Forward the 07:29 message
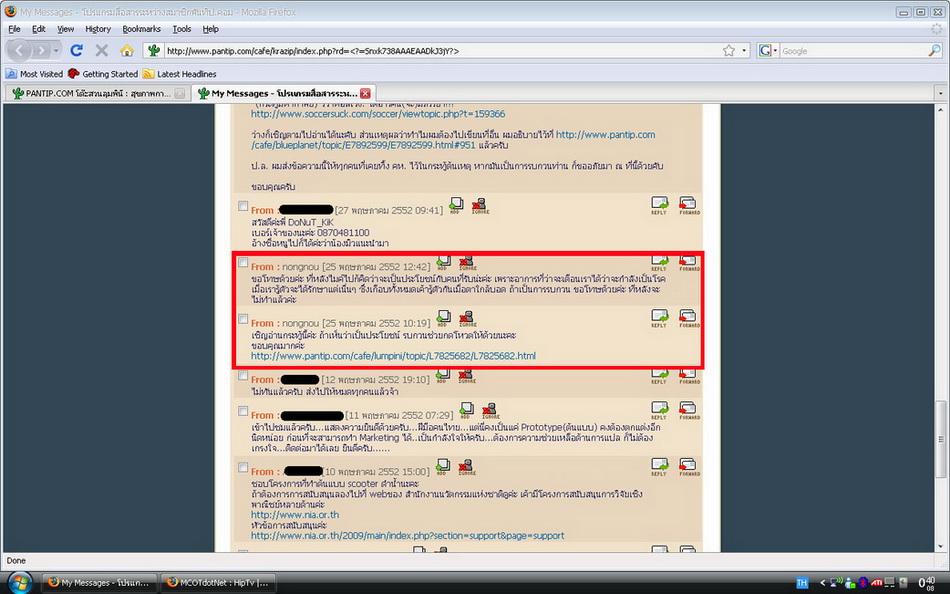The height and width of the screenshot is (594, 950). click(689, 410)
